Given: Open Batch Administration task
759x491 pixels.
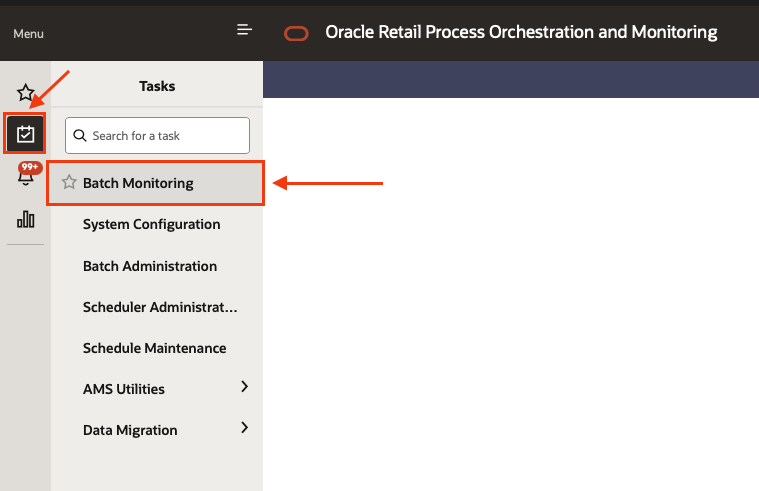Looking at the screenshot, I should pyautogui.click(x=150, y=266).
